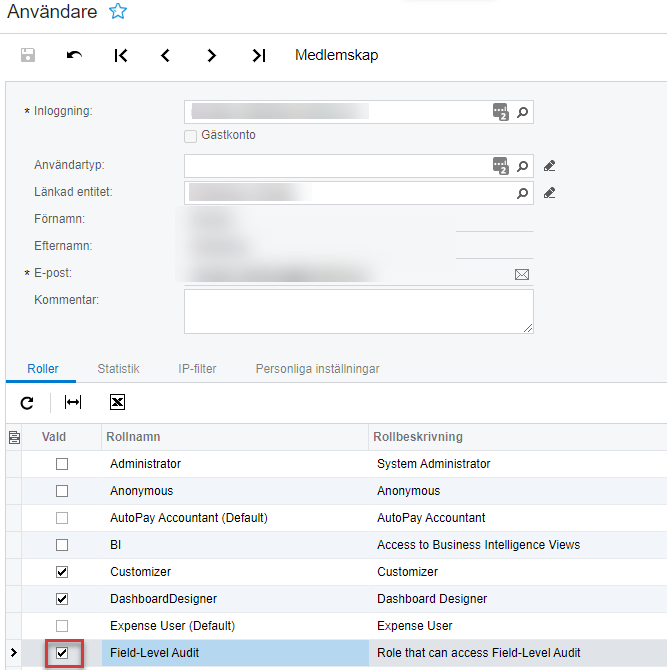Open the Personliga inställningar tab

point(317,369)
